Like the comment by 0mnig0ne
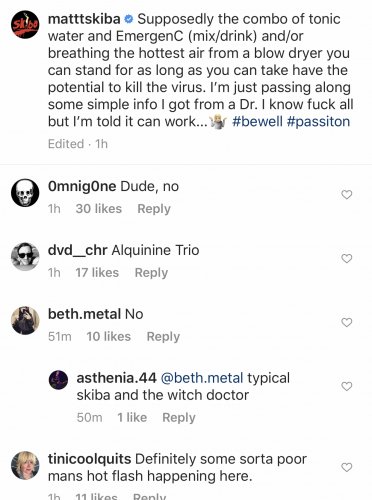Viewport: 372px width, 500px height. (347, 194)
